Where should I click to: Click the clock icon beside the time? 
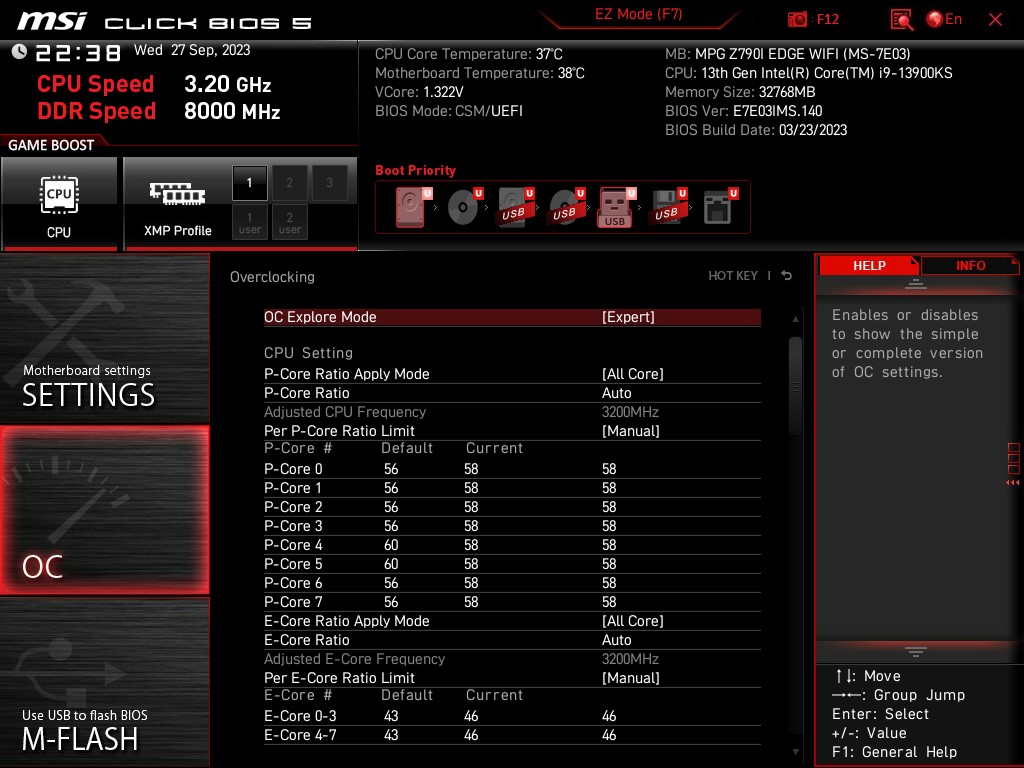[x=20, y=51]
